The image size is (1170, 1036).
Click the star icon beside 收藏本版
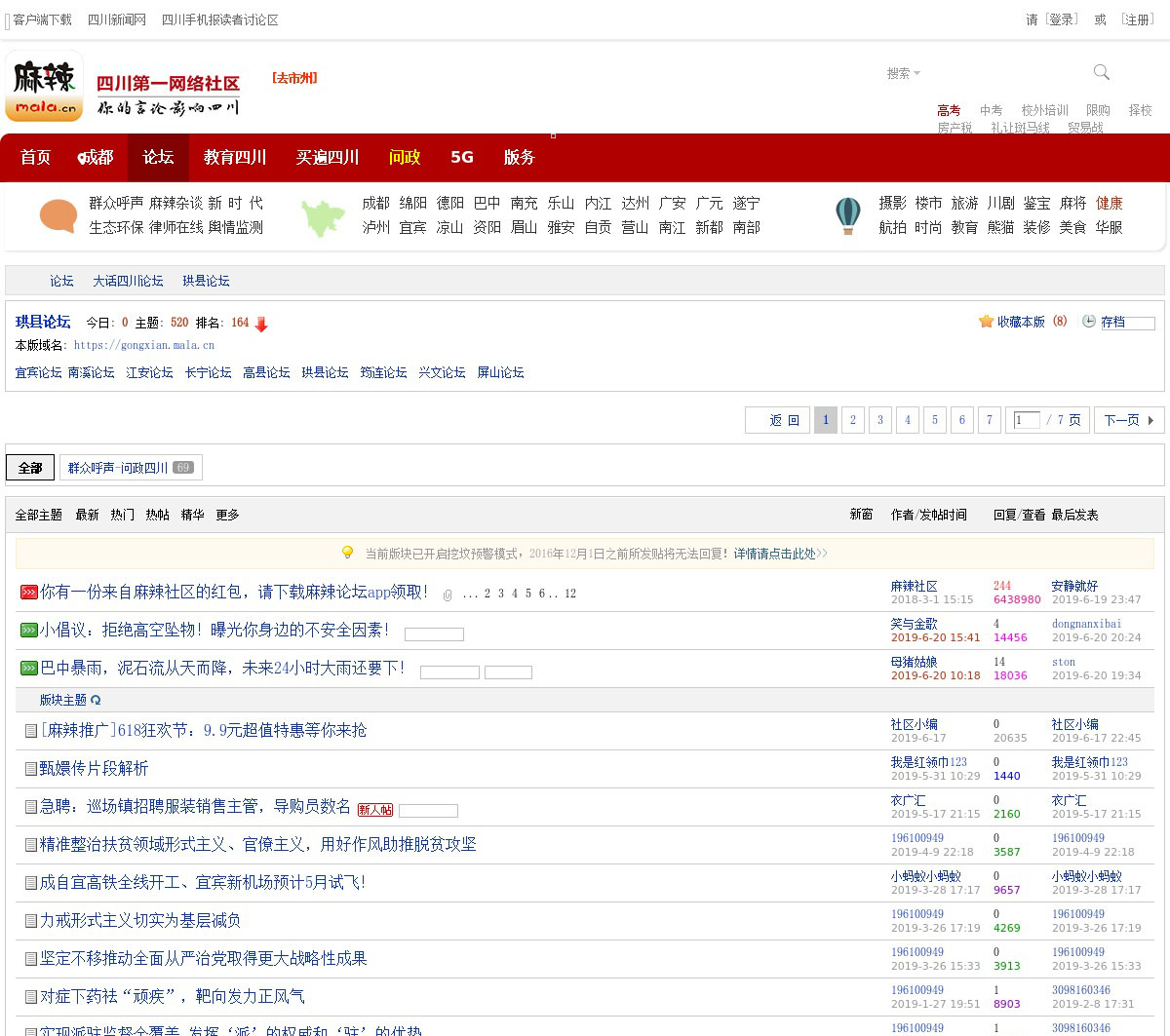986,322
